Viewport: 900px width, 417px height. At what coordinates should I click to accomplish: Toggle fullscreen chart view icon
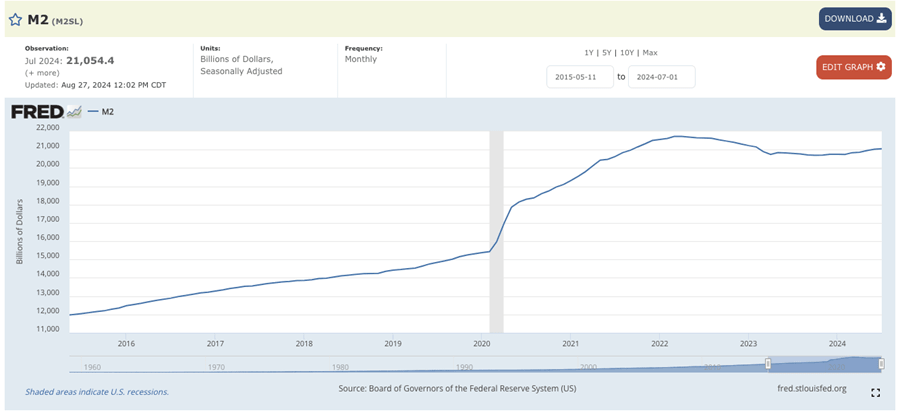click(876, 393)
